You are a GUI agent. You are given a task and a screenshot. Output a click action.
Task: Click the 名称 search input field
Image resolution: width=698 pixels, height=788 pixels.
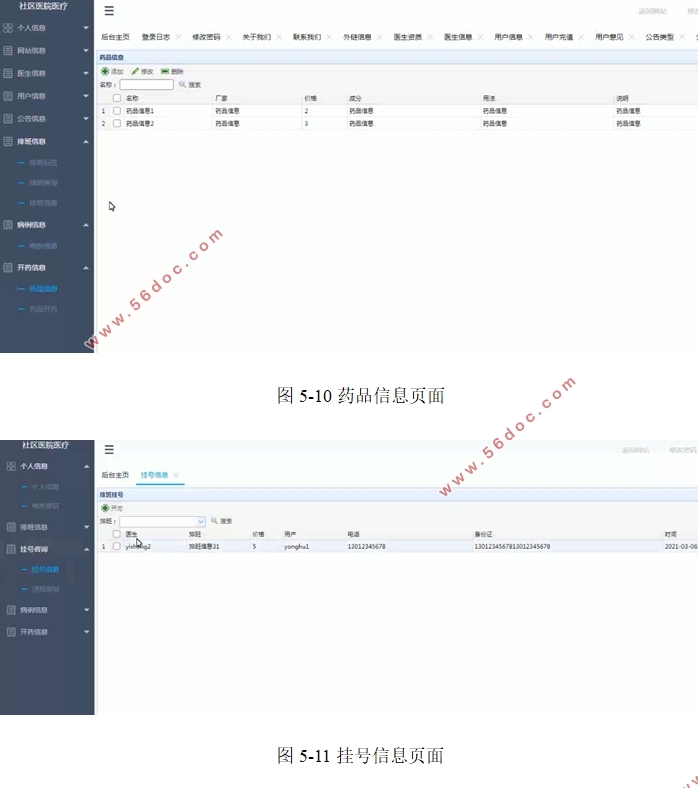pos(146,85)
